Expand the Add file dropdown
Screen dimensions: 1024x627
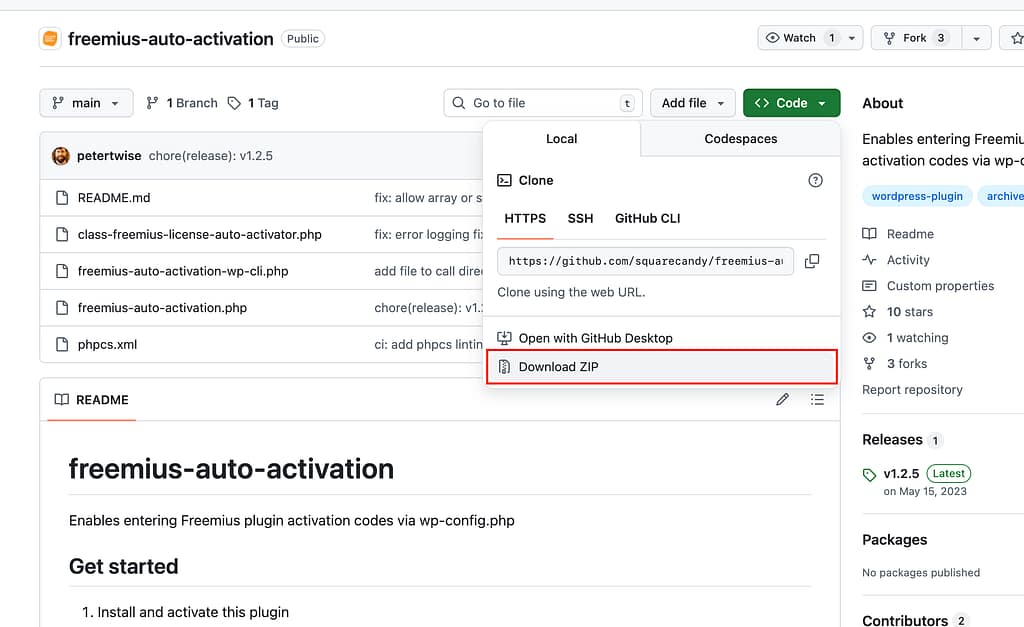point(693,103)
